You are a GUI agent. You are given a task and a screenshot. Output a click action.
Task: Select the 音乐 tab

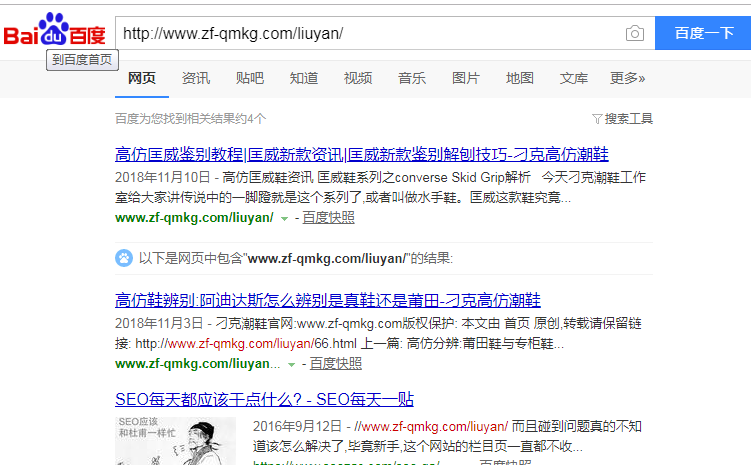click(412, 78)
